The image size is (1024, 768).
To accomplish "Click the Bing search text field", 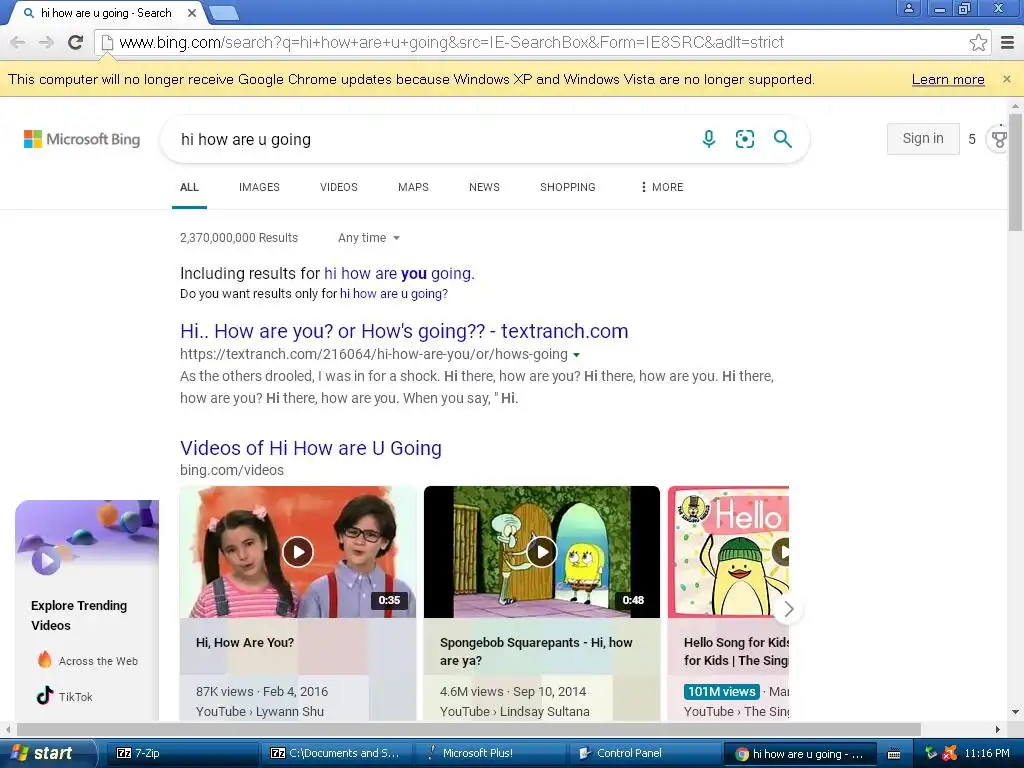I will (431, 139).
